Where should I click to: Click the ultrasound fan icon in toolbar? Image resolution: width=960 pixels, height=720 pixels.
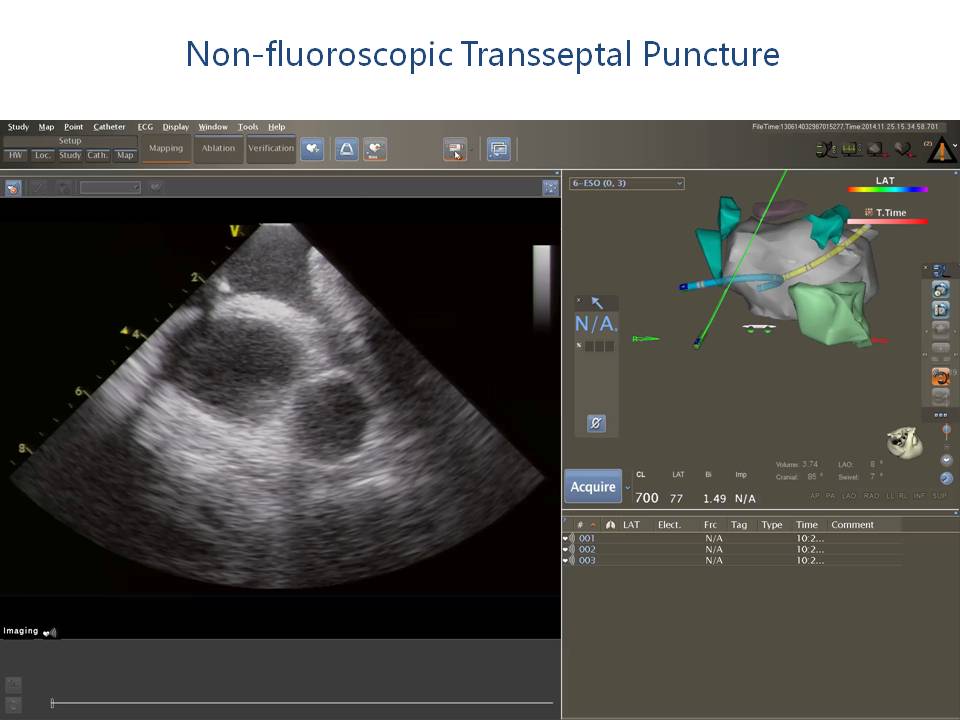[x=347, y=149]
